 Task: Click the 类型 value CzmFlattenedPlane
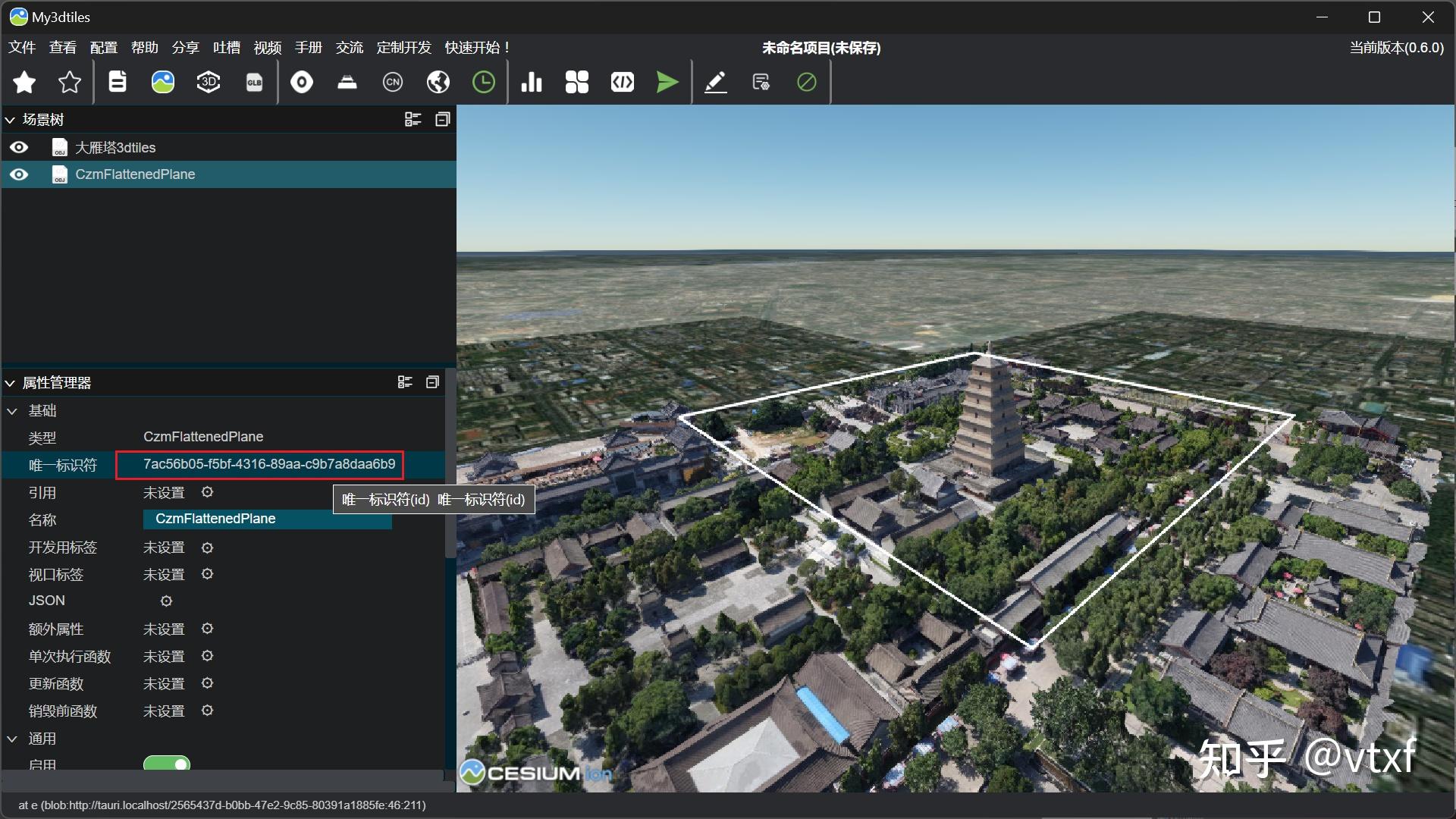[203, 437]
